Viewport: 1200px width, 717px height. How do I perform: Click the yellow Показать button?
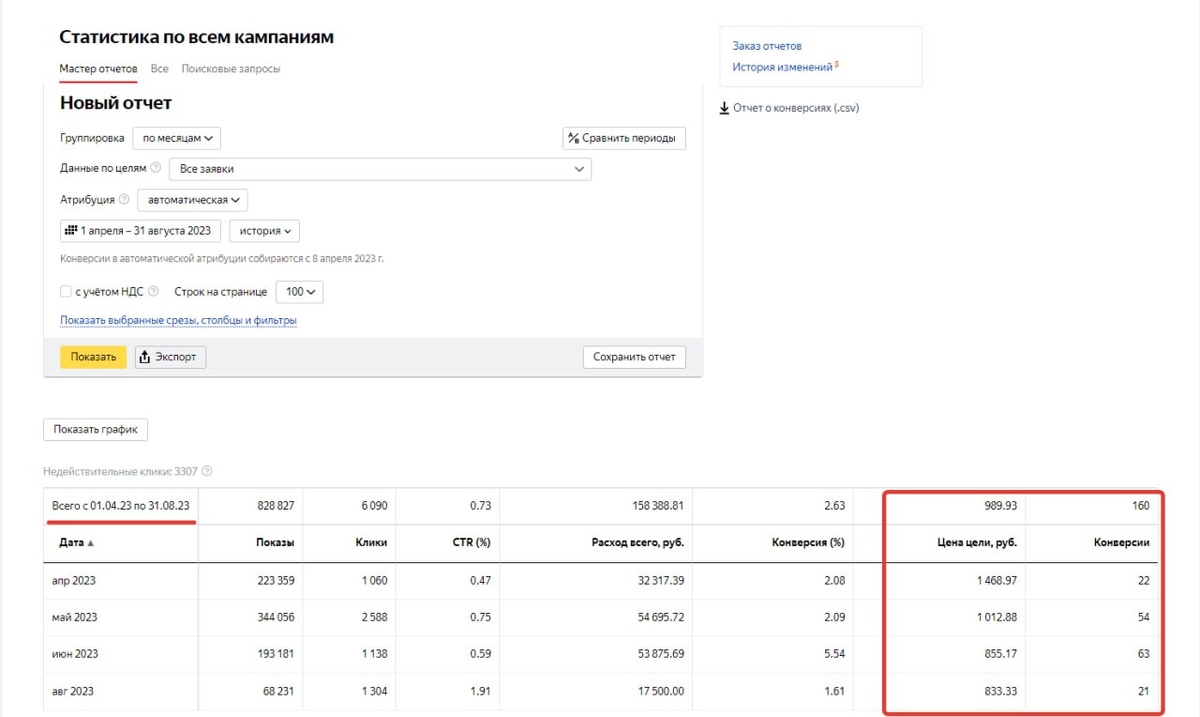[x=94, y=357]
